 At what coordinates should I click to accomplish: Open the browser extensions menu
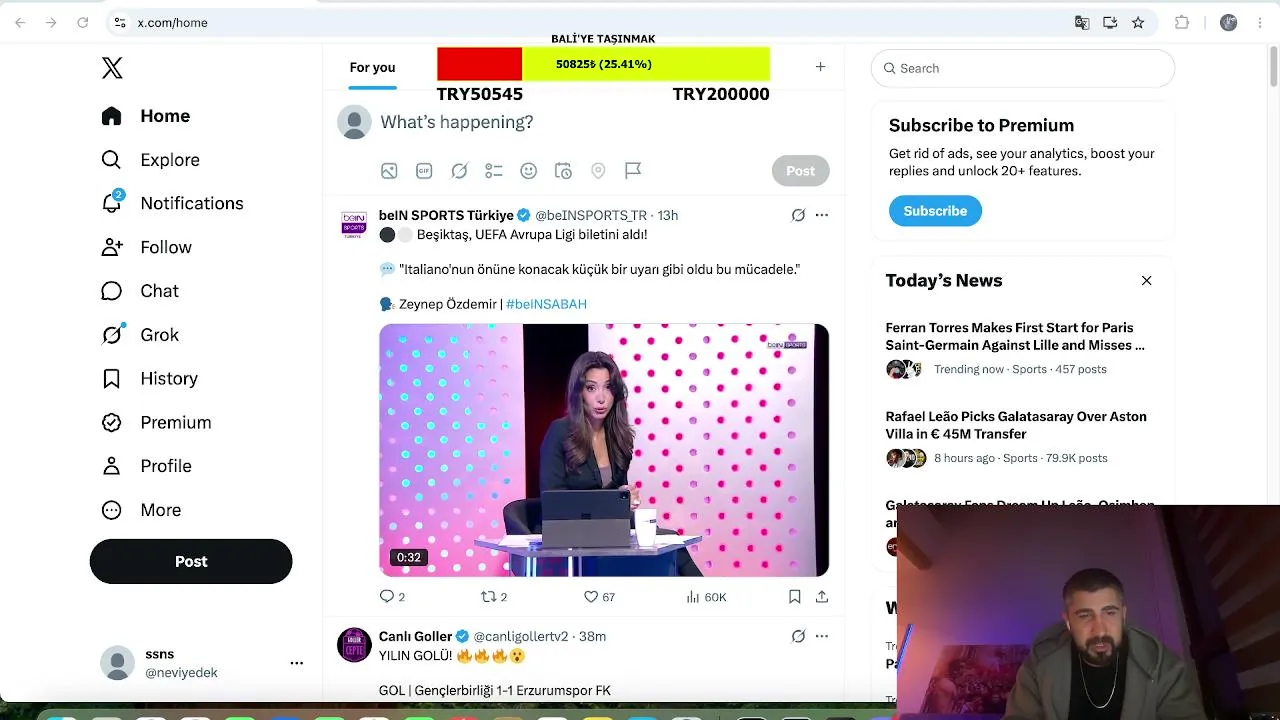click(x=1182, y=22)
